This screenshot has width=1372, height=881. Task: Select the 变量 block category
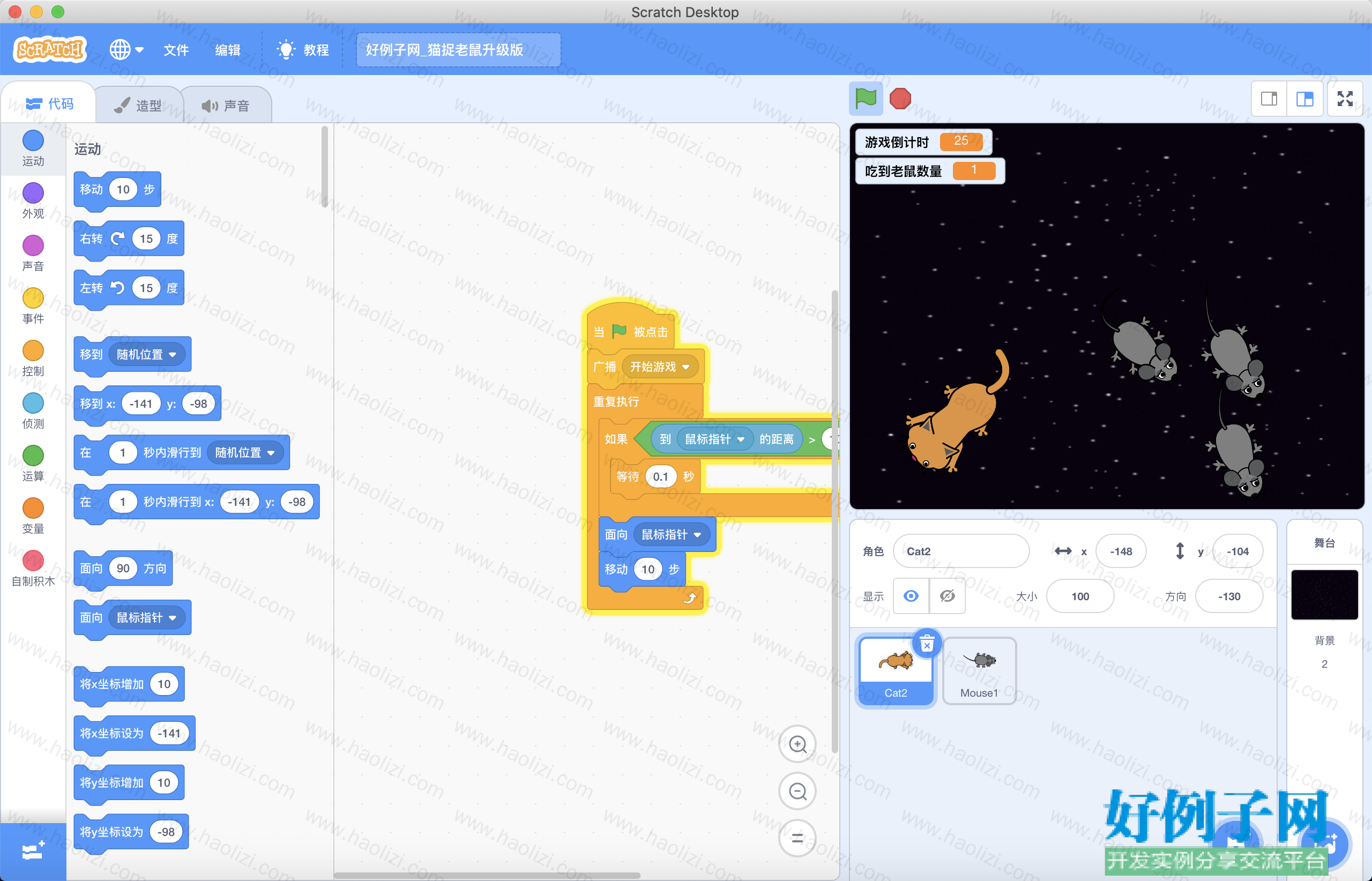[x=33, y=517]
